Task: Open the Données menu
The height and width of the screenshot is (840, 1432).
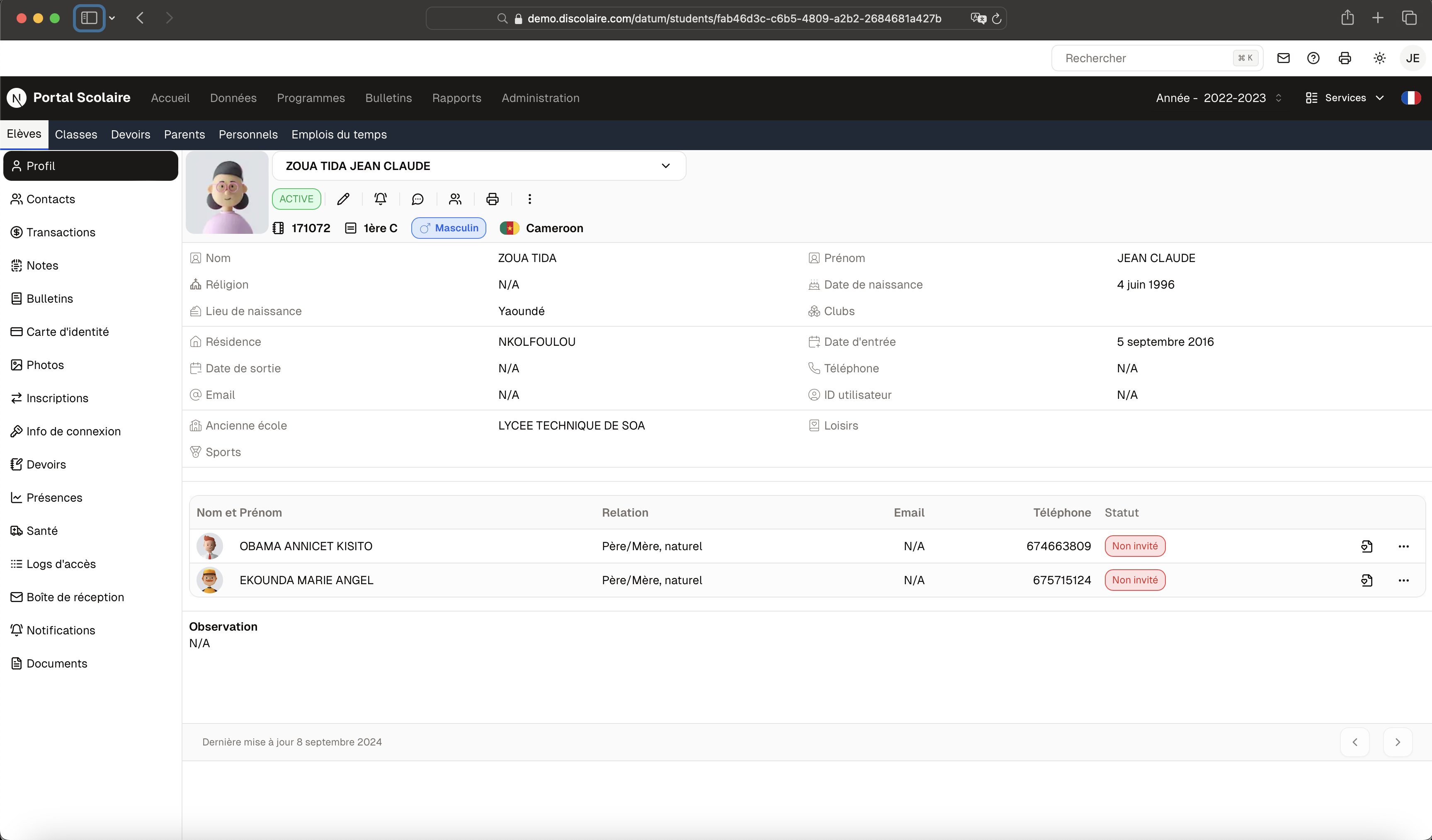Action: tap(233, 98)
